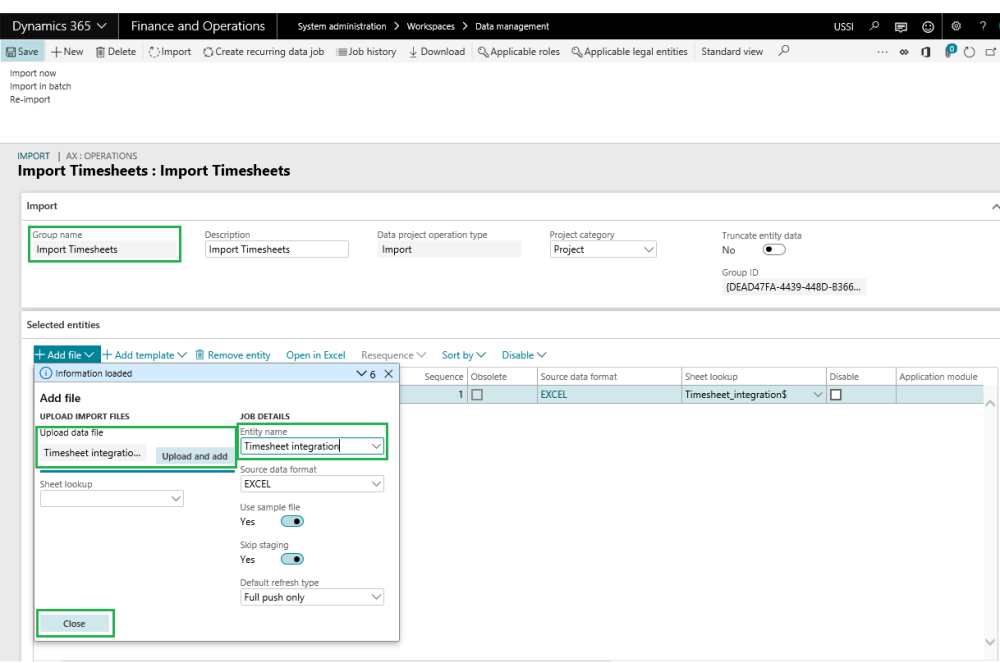Click the Group name field

coord(105,249)
